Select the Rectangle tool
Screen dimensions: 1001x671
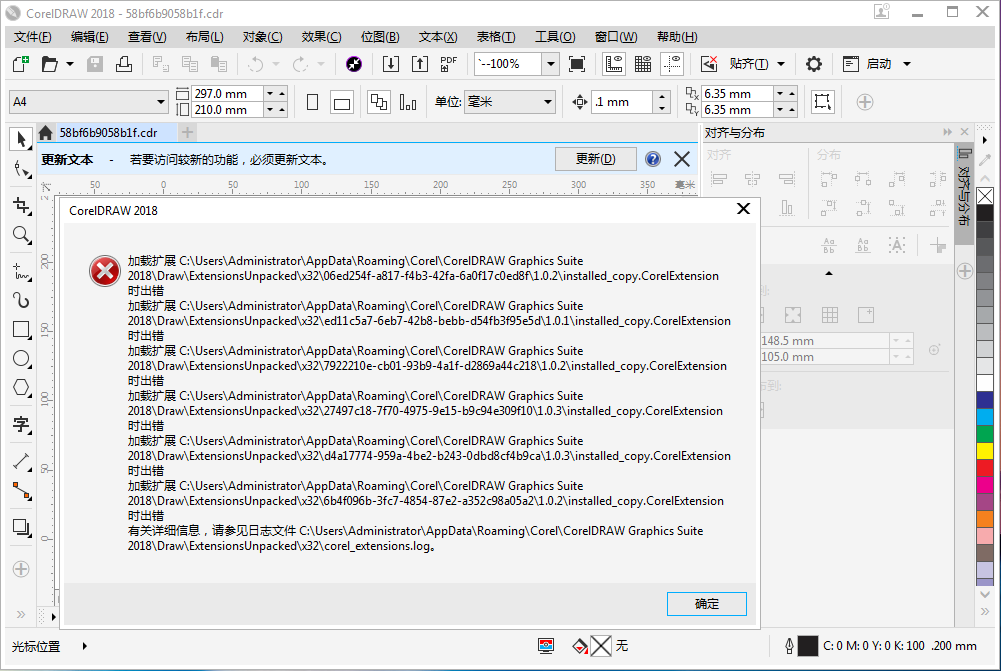(21, 329)
